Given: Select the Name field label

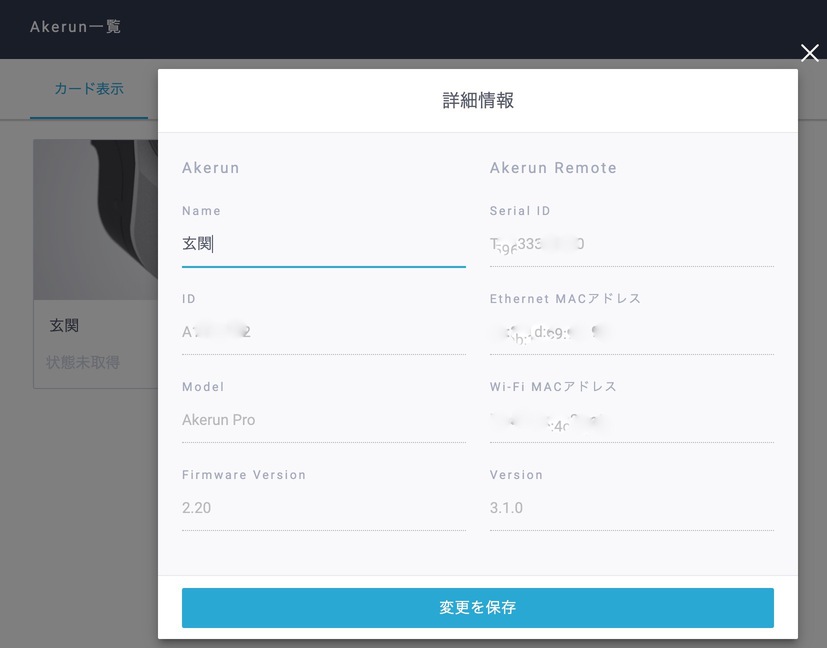Looking at the screenshot, I should pos(201,211).
